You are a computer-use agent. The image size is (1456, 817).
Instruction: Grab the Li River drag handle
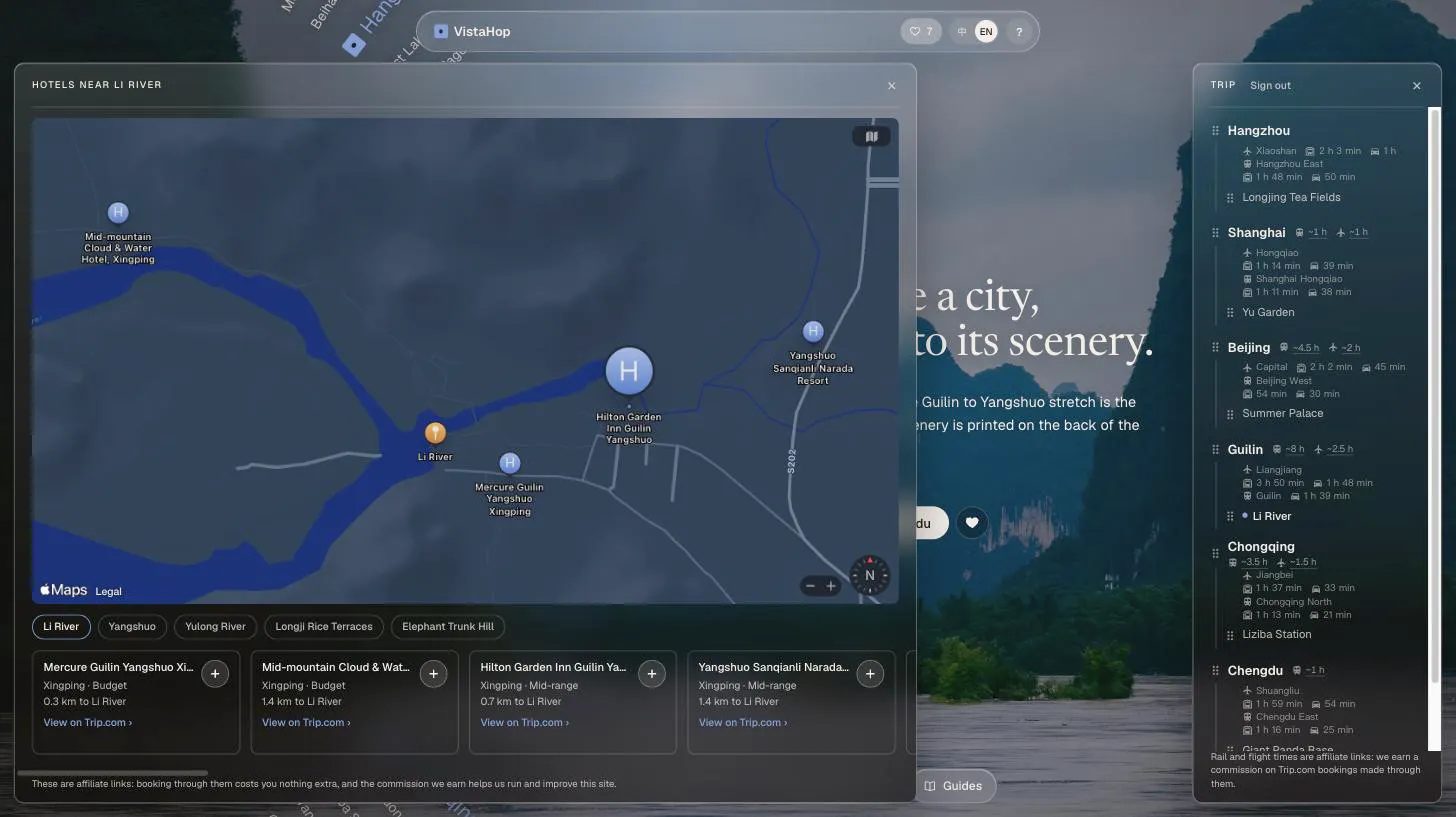pyautogui.click(x=1230, y=517)
